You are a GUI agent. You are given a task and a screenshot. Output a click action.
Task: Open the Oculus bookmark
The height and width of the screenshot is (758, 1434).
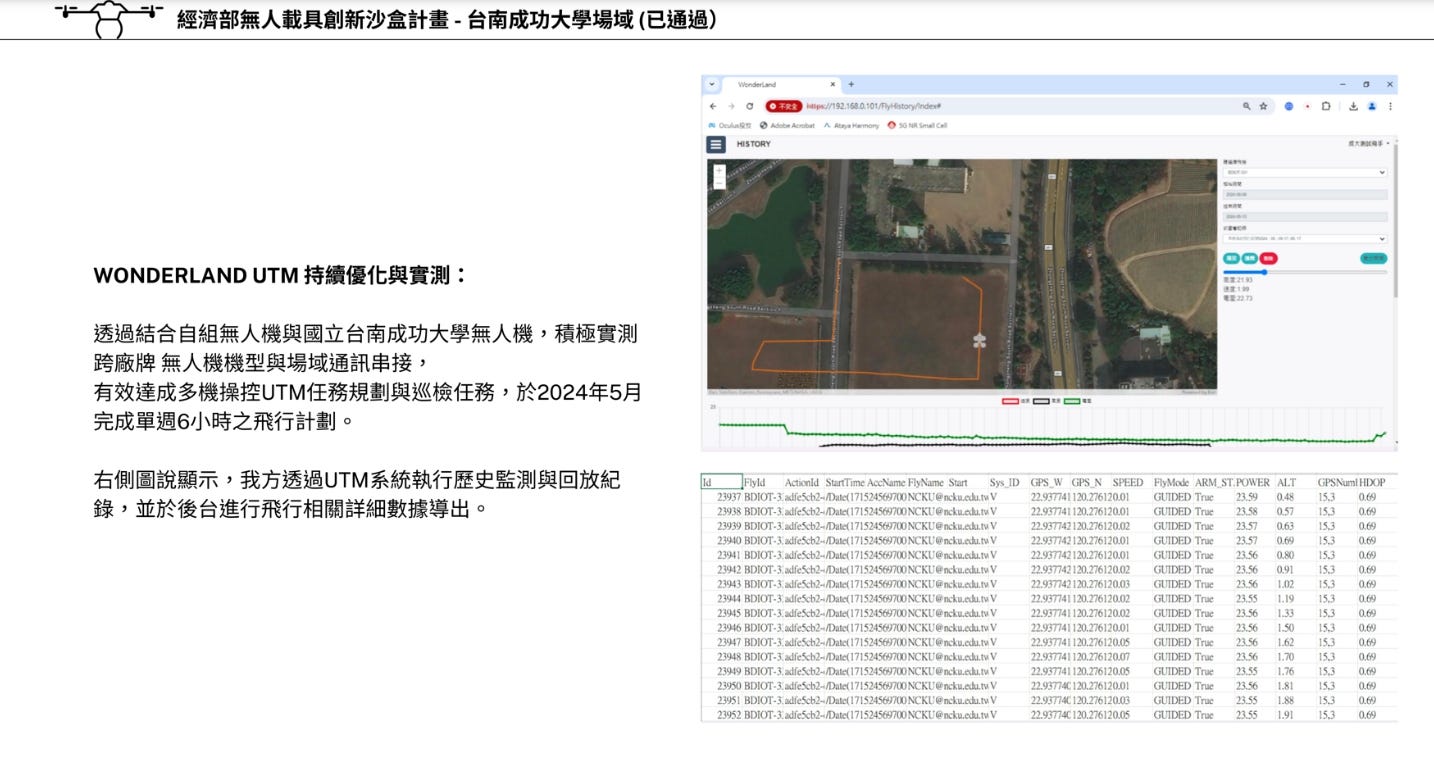[729, 125]
